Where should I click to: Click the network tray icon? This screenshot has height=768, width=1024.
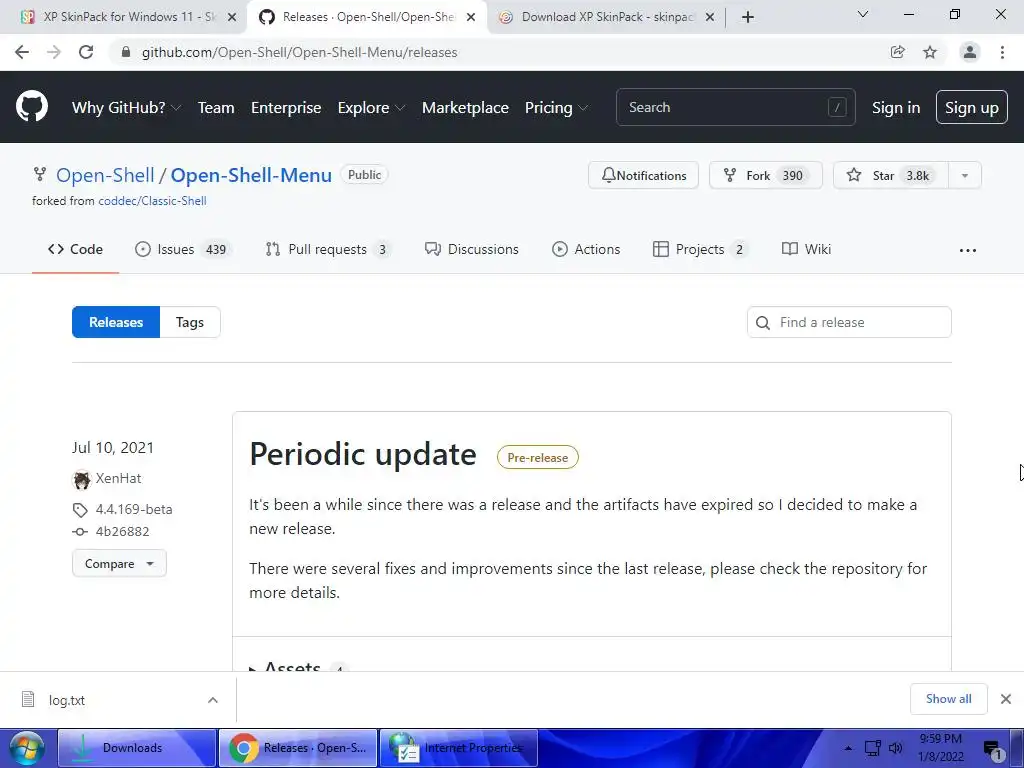click(x=872, y=748)
